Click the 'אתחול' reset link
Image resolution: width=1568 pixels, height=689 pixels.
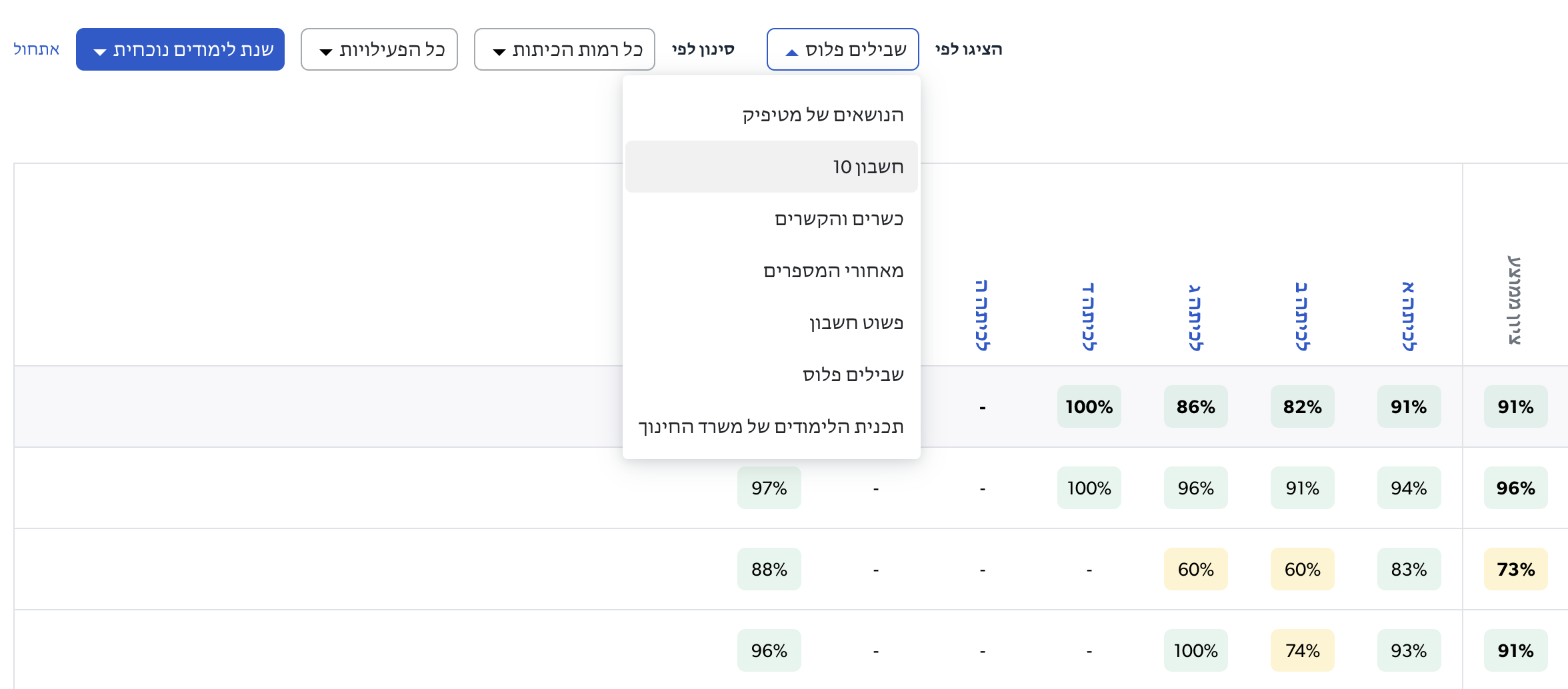37,49
